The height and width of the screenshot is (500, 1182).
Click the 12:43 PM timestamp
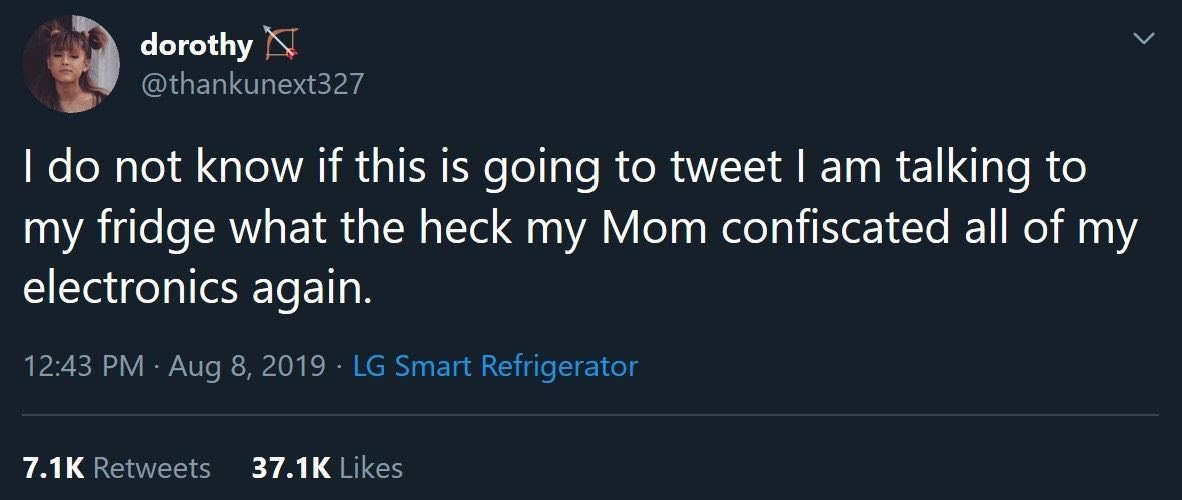(x=82, y=366)
